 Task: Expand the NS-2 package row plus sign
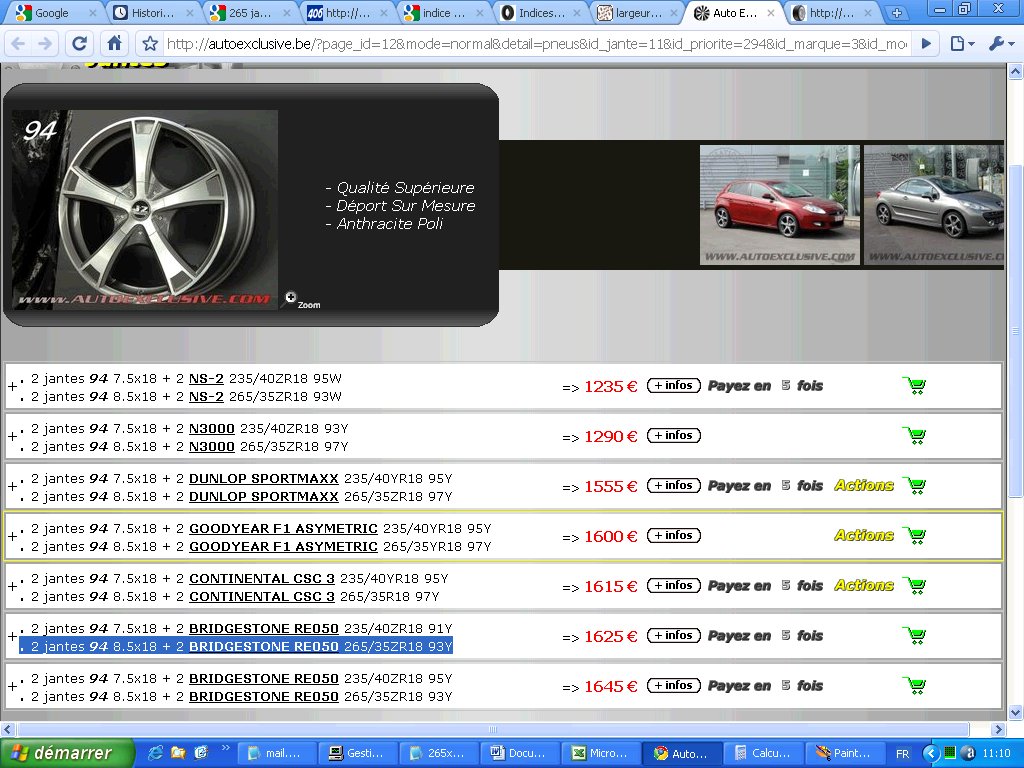pyautogui.click(x=12, y=387)
